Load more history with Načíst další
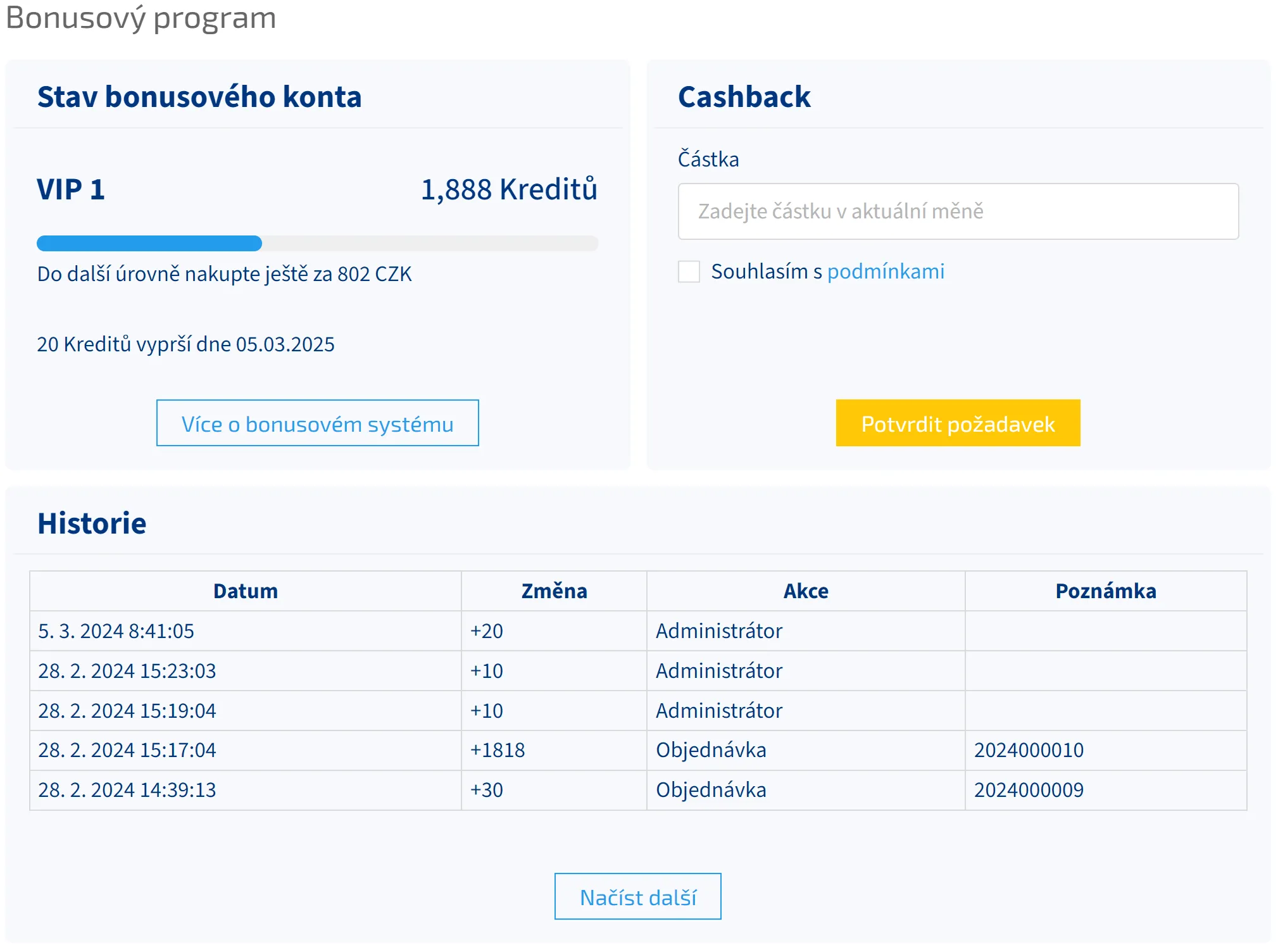The width and height of the screenshot is (1278, 952). click(637, 897)
